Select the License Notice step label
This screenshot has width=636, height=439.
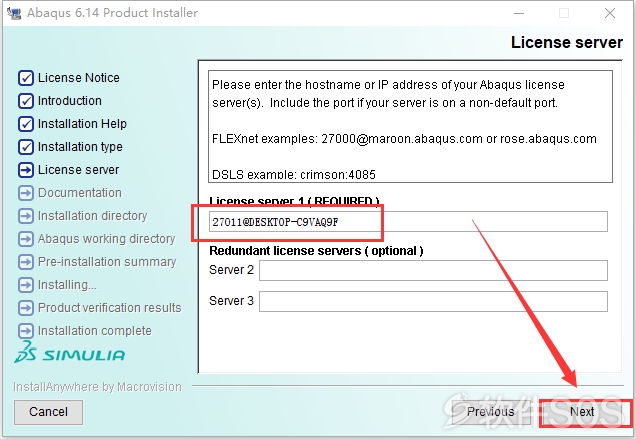click(x=79, y=77)
